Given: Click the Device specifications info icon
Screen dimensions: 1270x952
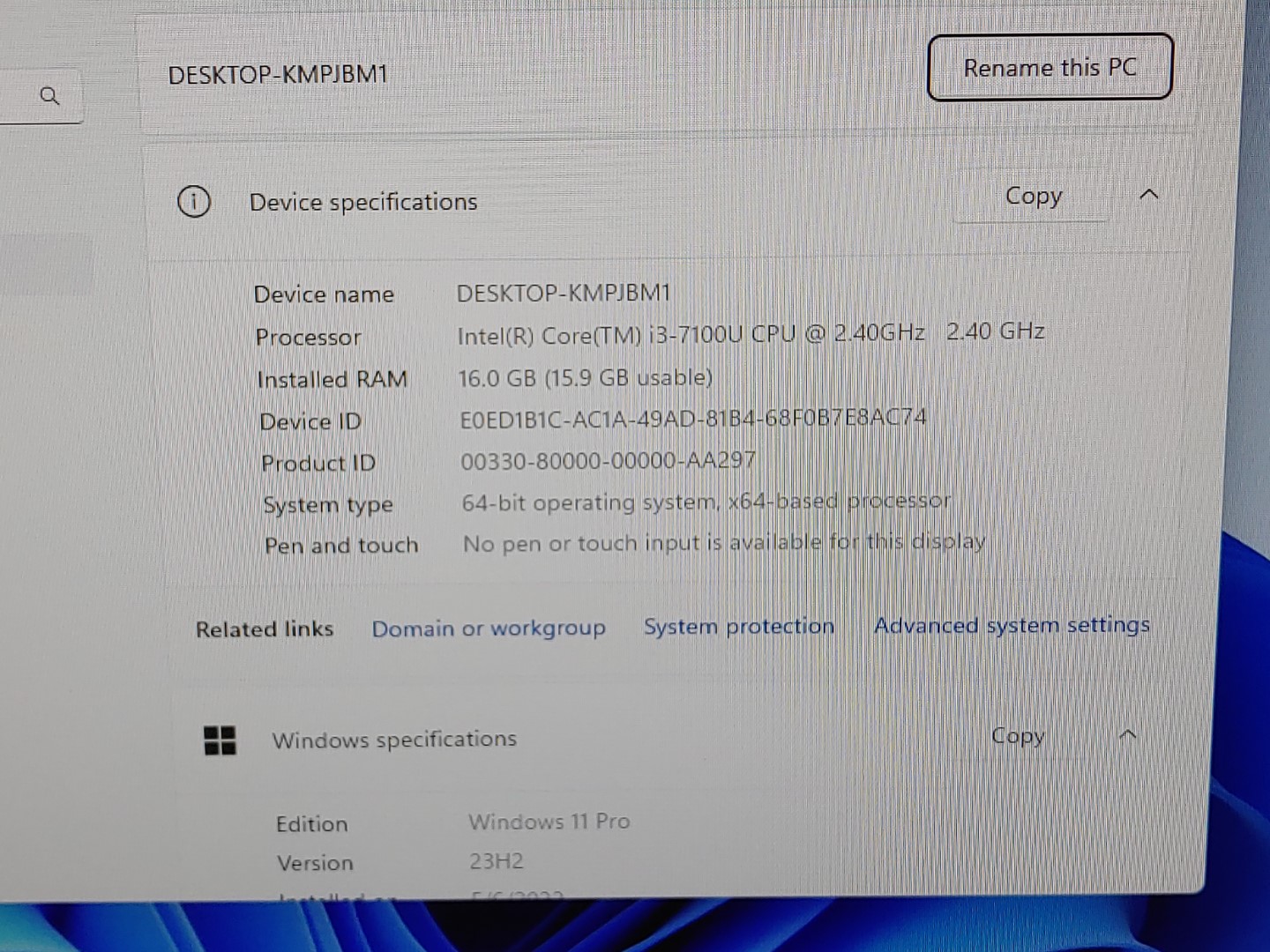Looking at the screenshot, I should (x=194, y=202).
